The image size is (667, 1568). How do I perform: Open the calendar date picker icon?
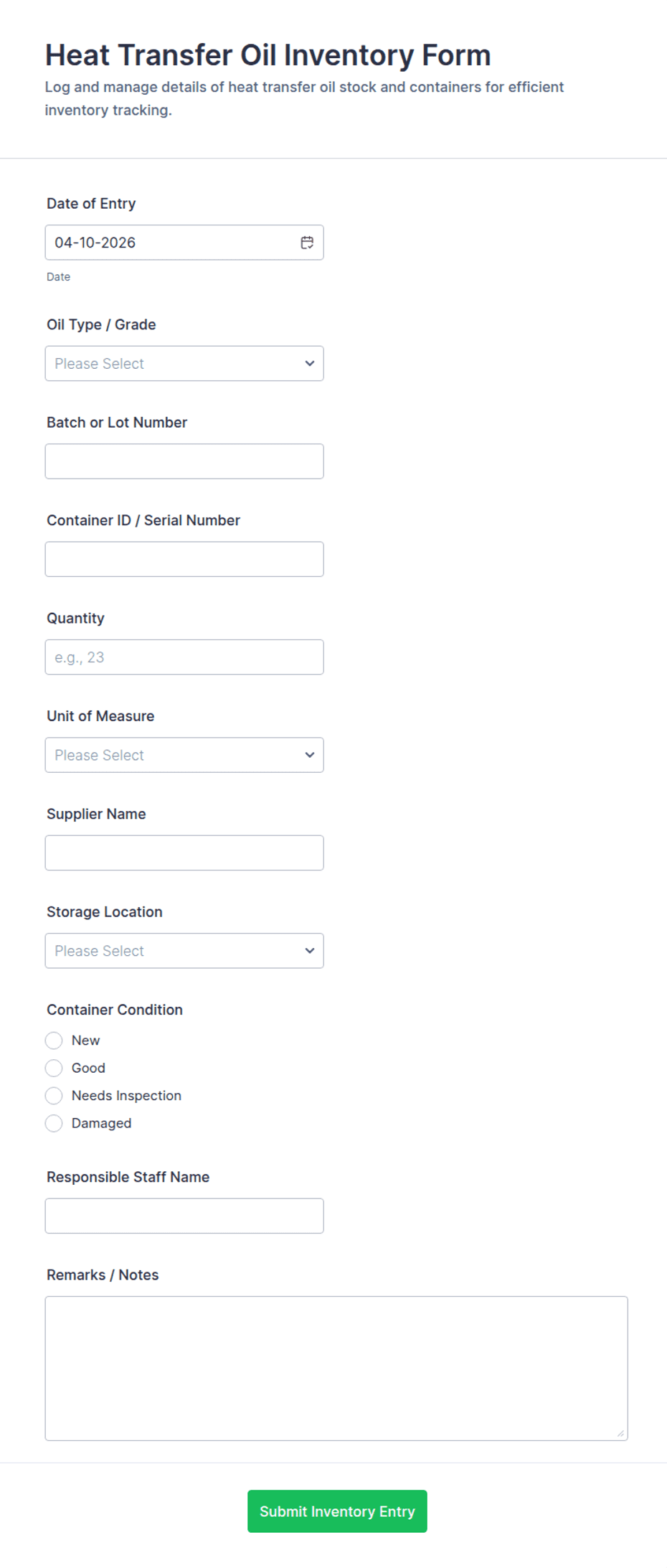[307, 243]
